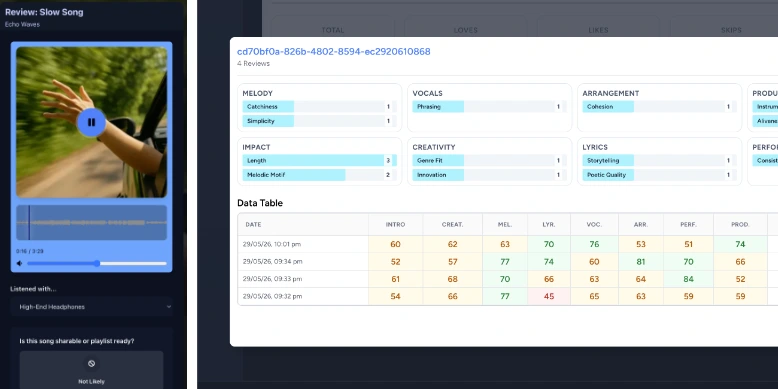This screenshot has width=778, height=389.
Task: Click the Catchiness bar in Melody
Action: pos(319,107)
